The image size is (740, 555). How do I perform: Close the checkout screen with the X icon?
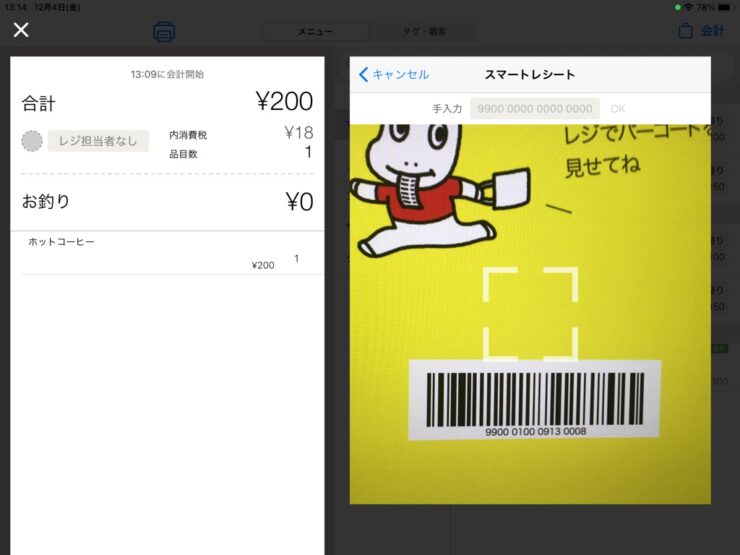tap(21, 30)
